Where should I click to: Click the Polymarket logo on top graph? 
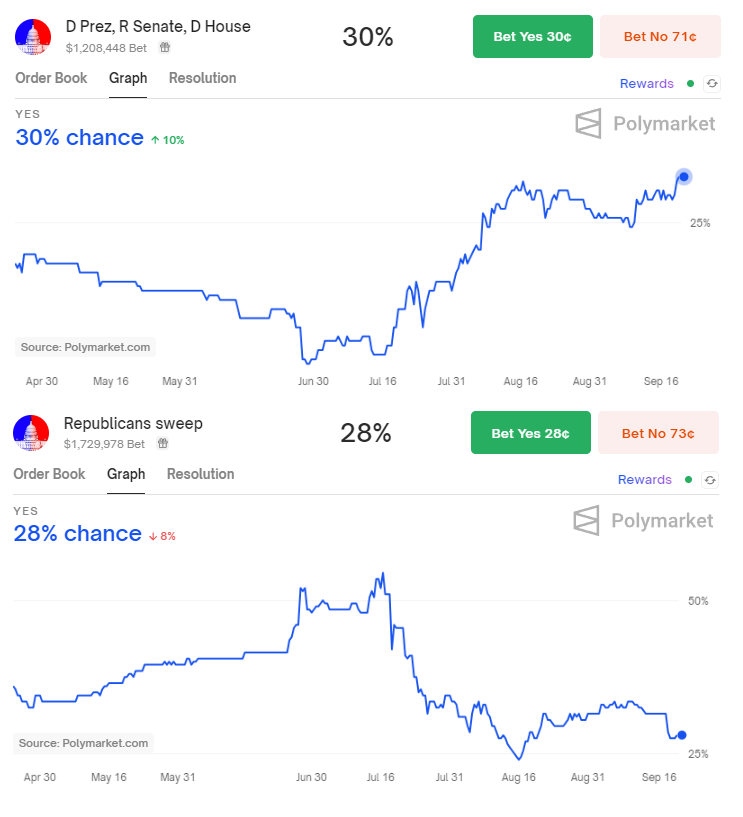click(645, 124)
